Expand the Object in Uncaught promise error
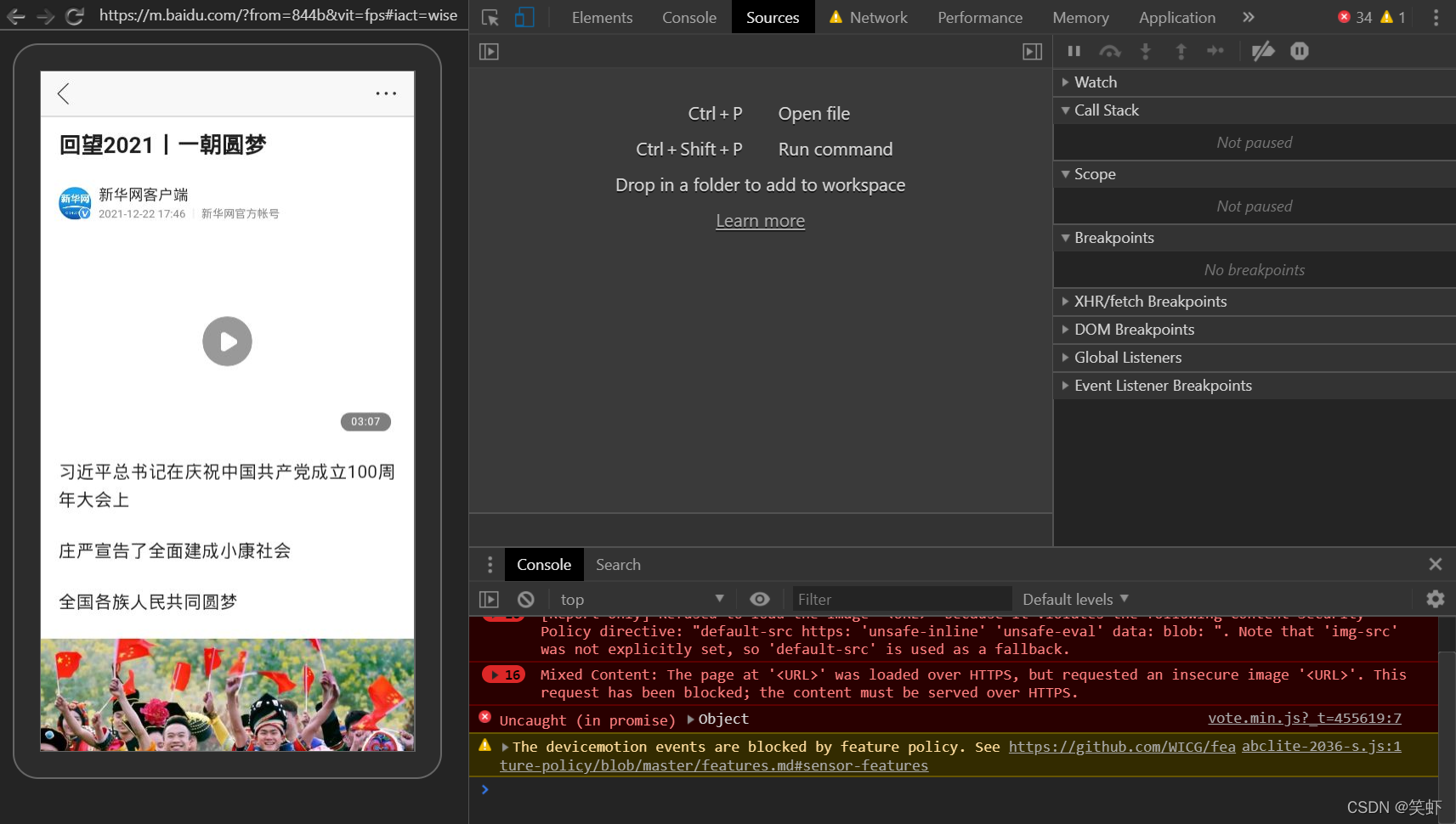This screenshot has height=824, width=1456. pyautogui.click(x=691, y=720)
